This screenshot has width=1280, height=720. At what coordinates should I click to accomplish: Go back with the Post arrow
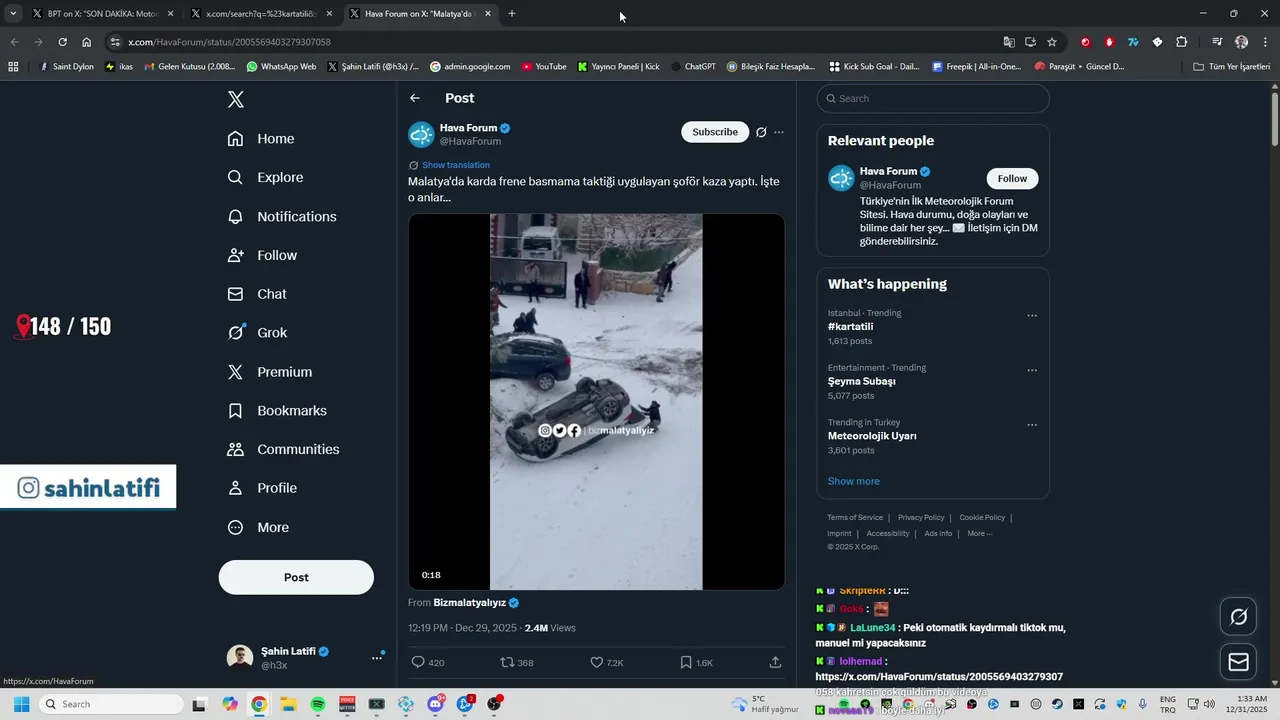coord(415,98)
